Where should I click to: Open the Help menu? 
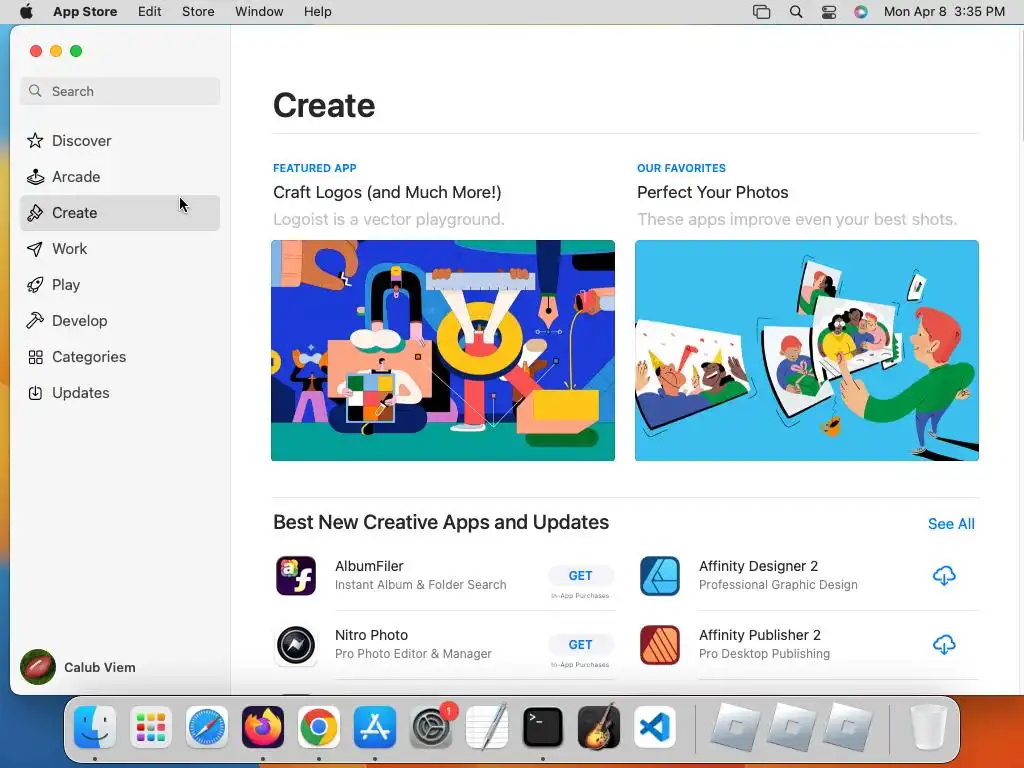click(x=317, y=12)
